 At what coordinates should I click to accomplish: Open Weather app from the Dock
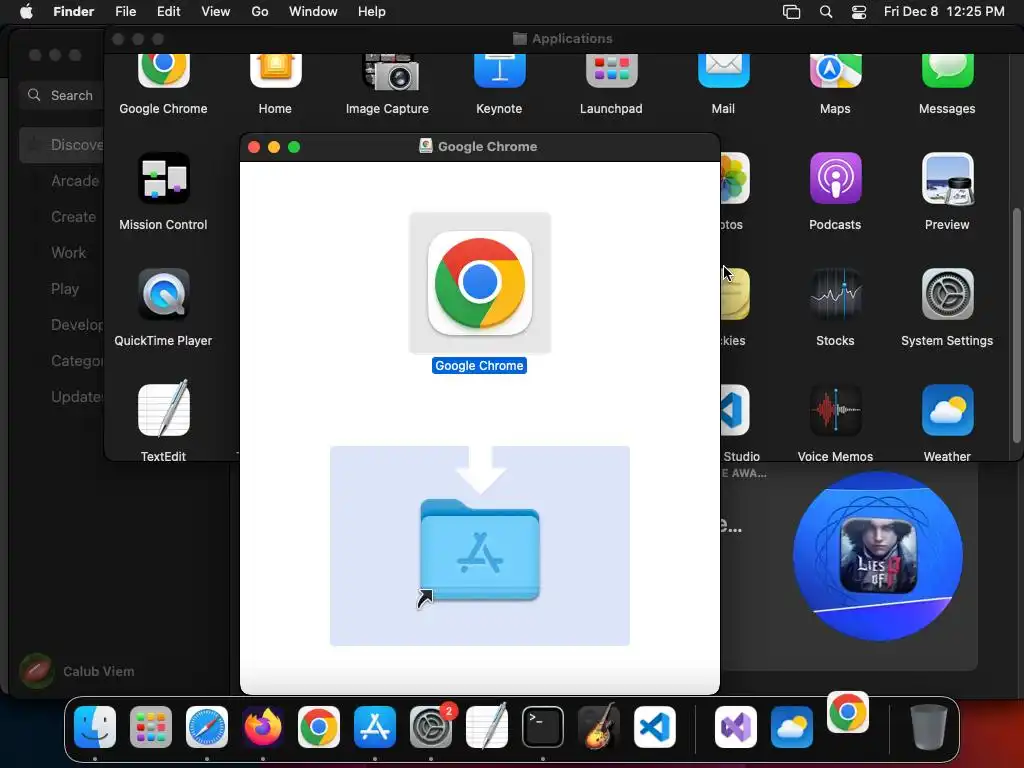tap(792, 727)
